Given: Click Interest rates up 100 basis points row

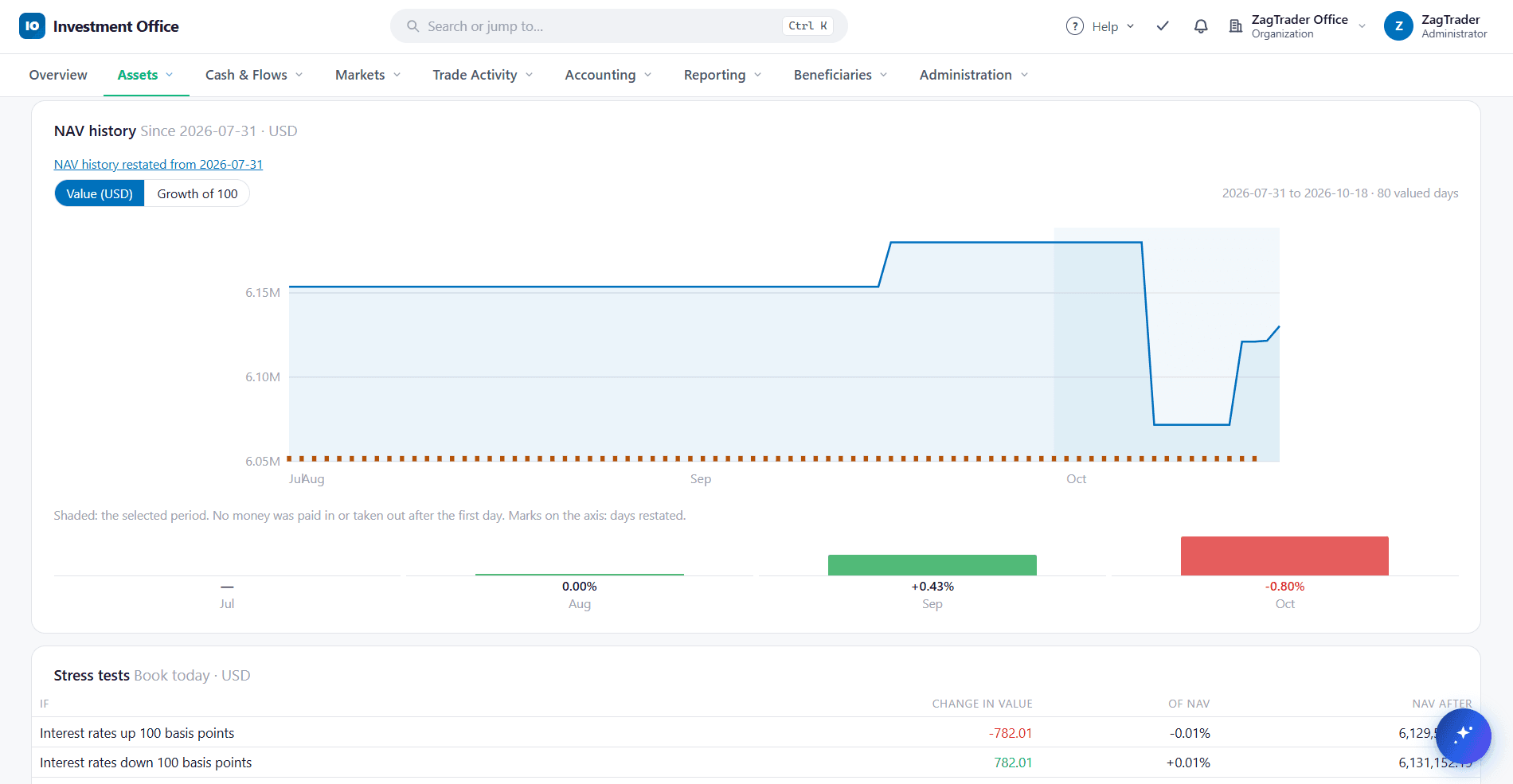Looking at the screenshot, I should pyautogui.click(x=756, y=733).
